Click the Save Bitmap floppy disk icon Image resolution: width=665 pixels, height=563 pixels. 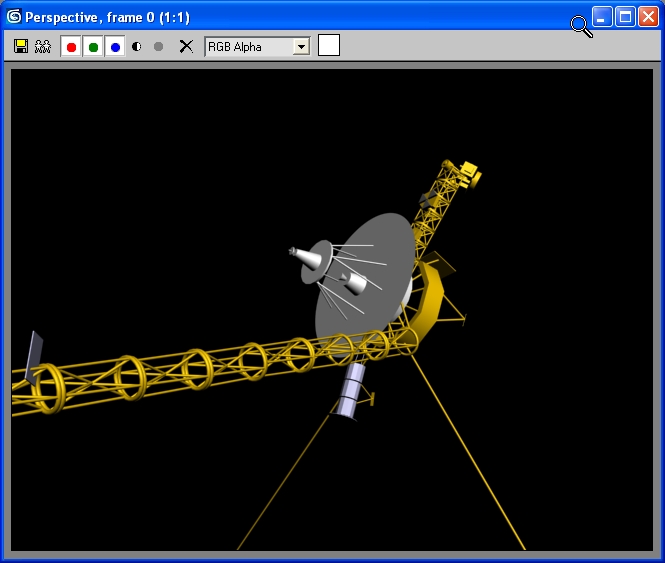click(21, 46)
